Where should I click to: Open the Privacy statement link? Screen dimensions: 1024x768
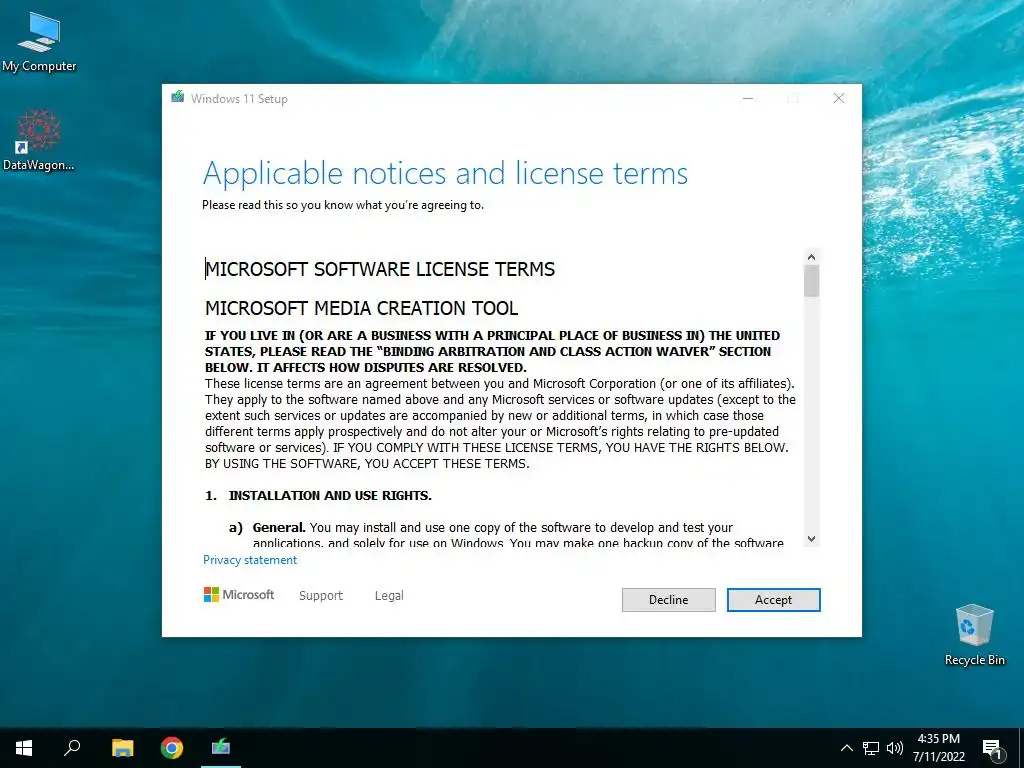click(250, 560)
